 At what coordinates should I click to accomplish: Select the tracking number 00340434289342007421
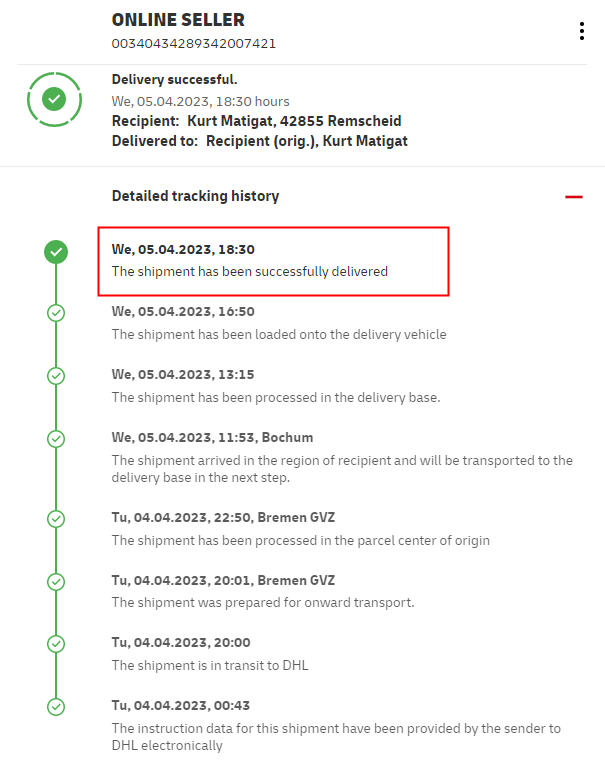click(x=194, y=43)
